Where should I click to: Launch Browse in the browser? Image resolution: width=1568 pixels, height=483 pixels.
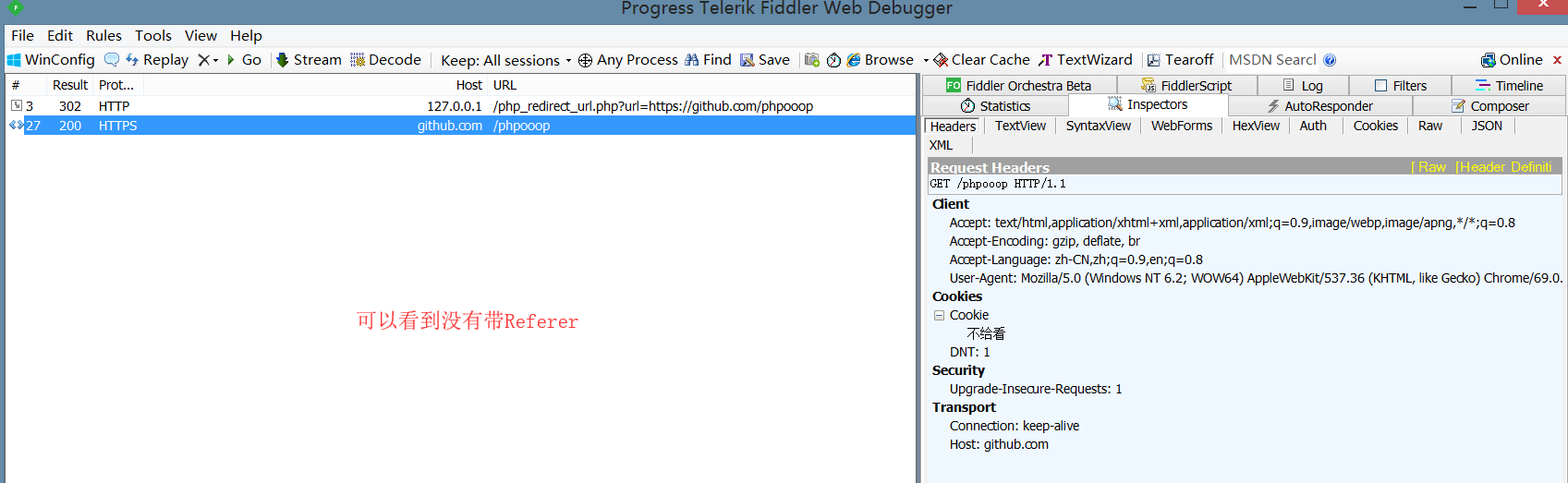(x=881, y=60)
